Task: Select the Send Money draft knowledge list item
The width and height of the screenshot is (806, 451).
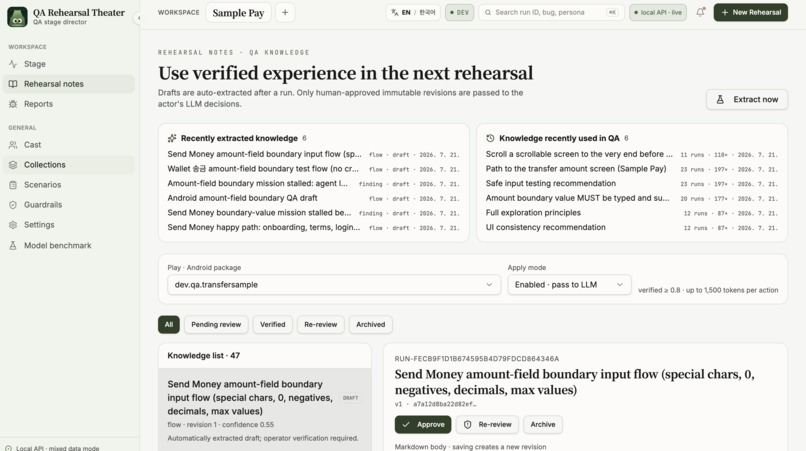Action: (x=265, y=410)
